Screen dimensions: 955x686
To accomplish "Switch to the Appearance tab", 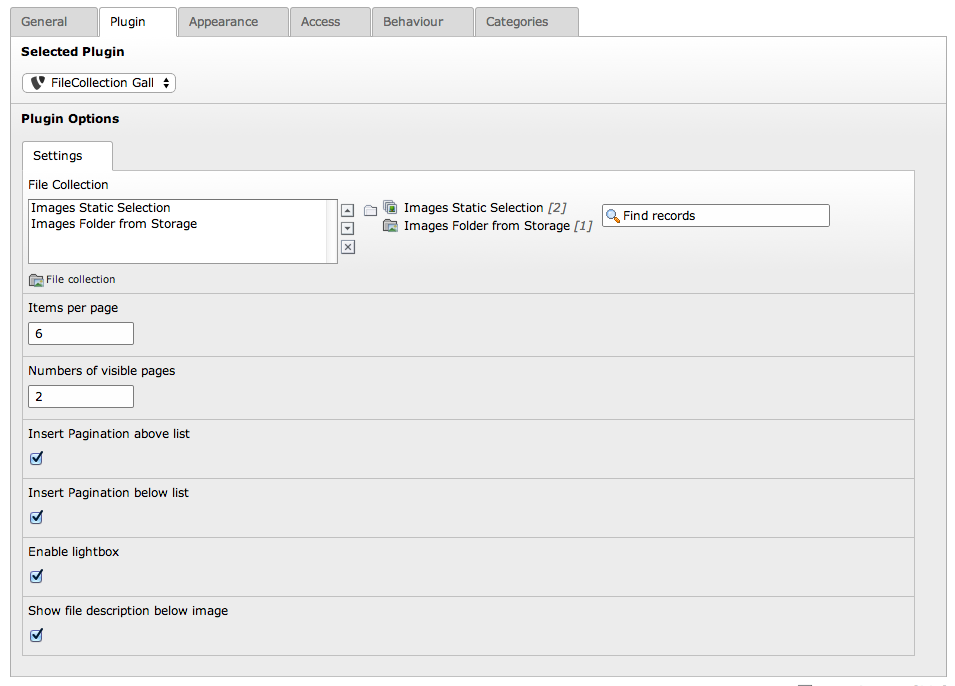I will click(223, 22).
